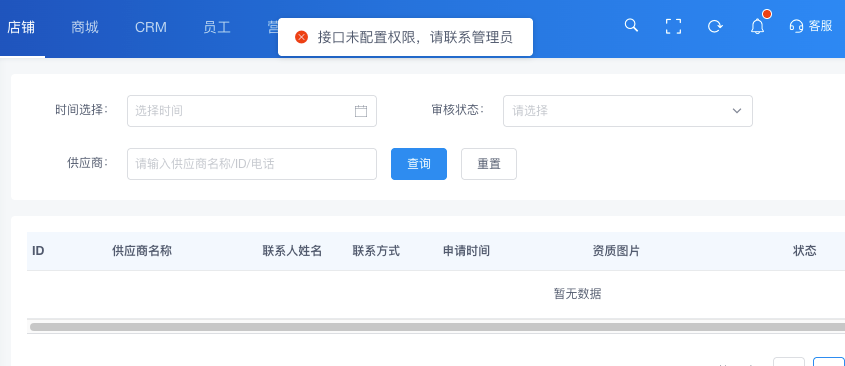The height and width of the screenshot is (366, 845).
Task: Click 供应商名称 column header
Action: click(142, 251)
